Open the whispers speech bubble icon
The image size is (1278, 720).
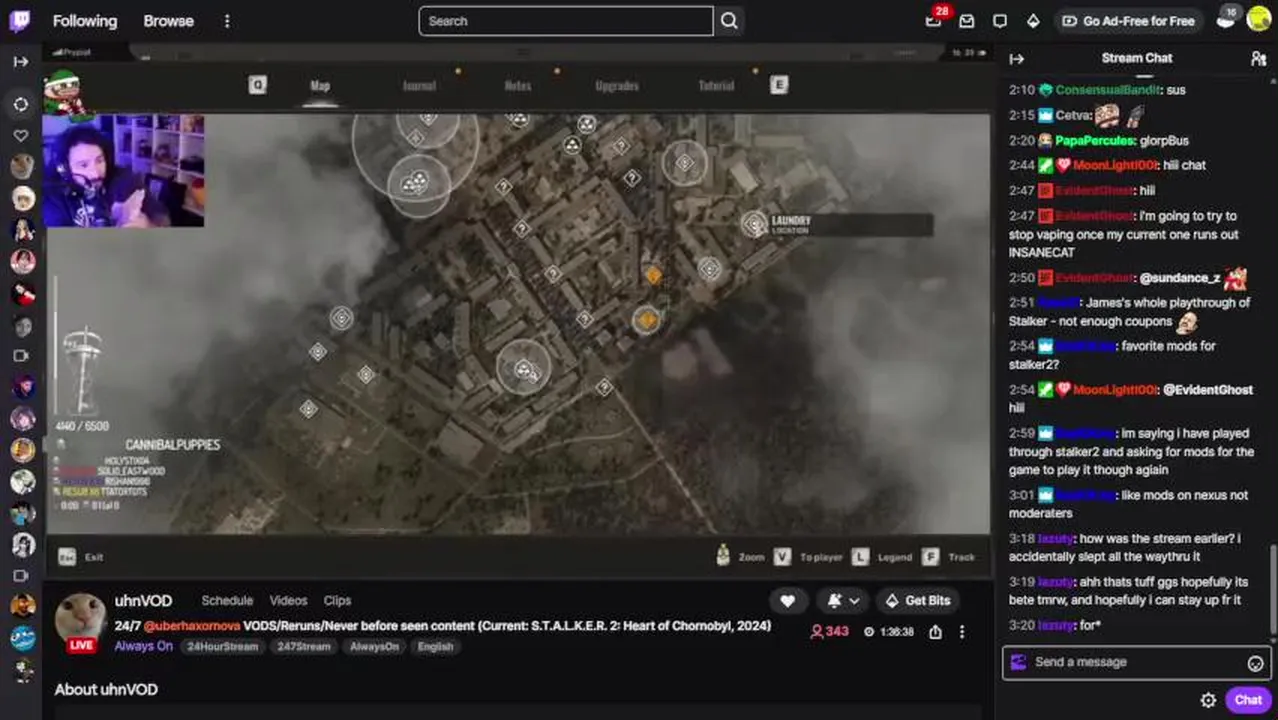1000,21
